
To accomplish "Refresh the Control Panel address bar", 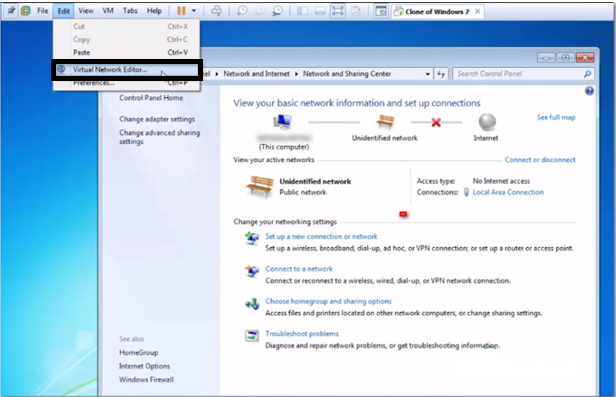I will (441, 74).
